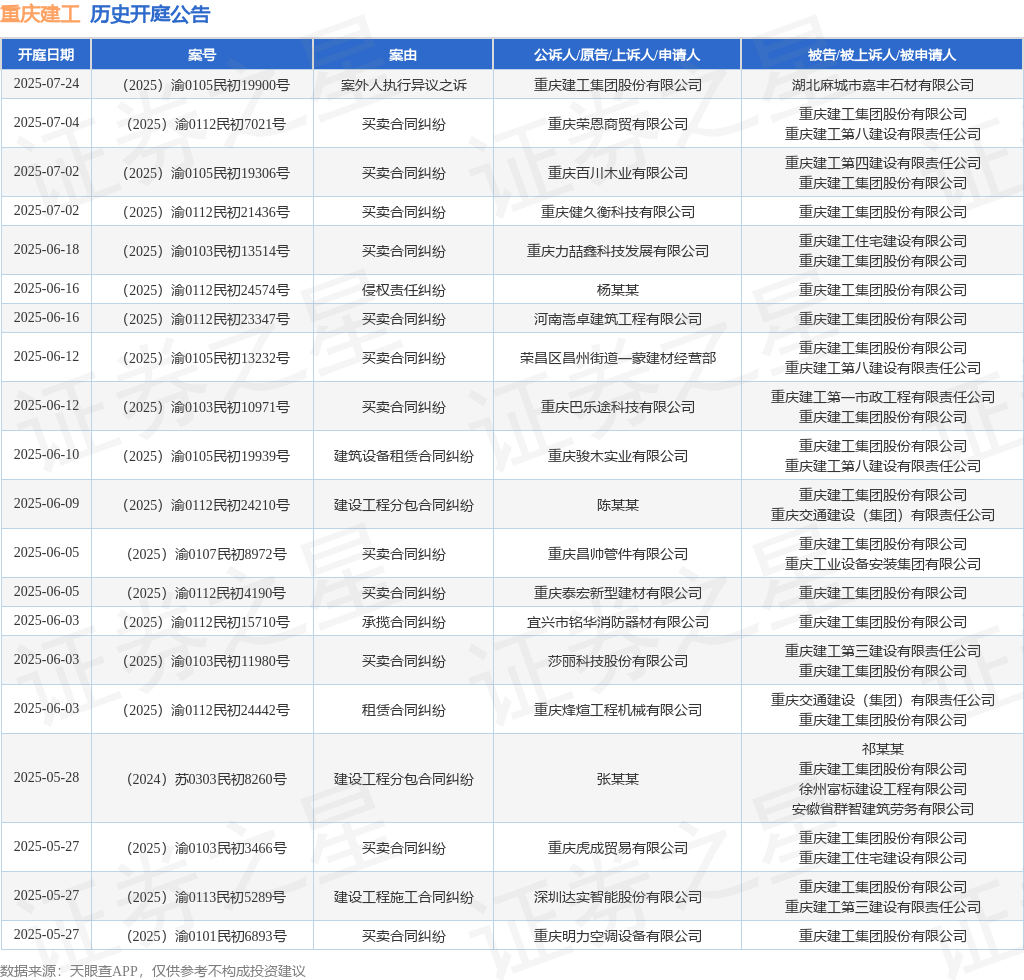This screenshot has width=1024, height=980.
Task: Click plaintiff '宜兴市铭华消防器材有限公司'
Action: (x=617, y=622)
